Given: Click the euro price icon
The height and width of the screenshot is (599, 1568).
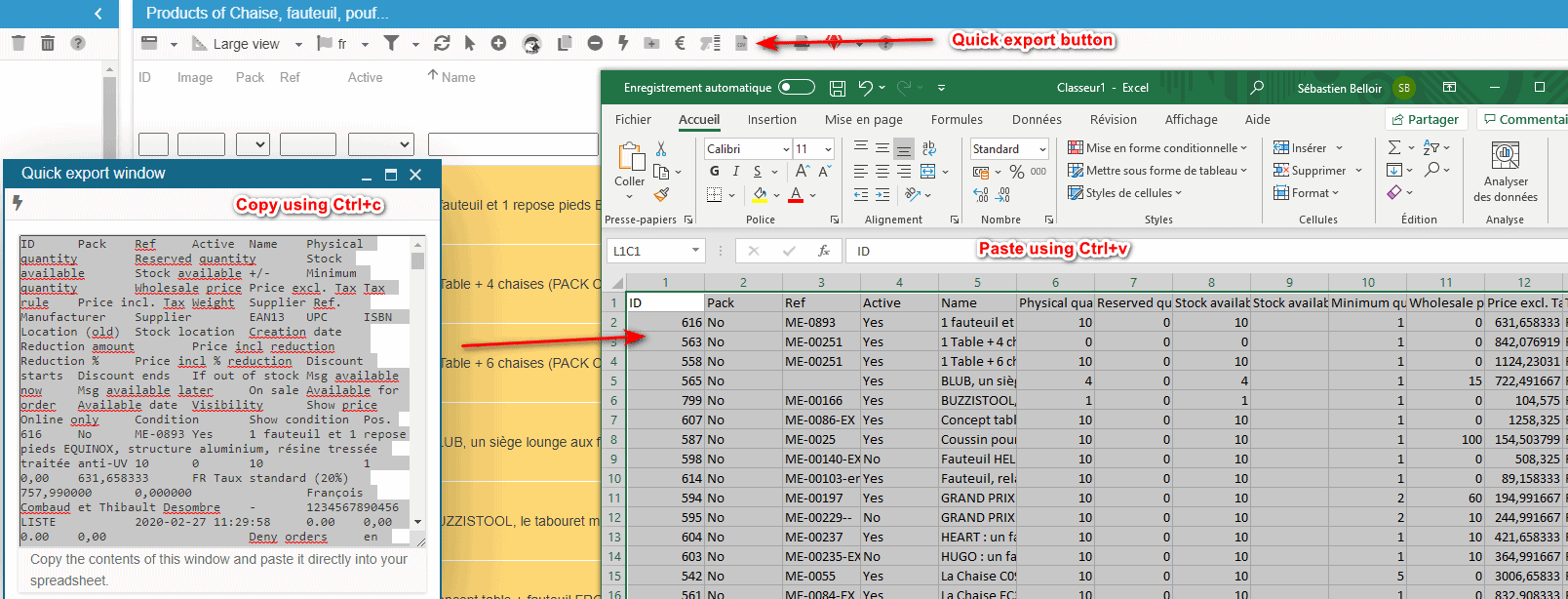Looking at the screenshot, I should pyautogui.click(x=680, y=43).
